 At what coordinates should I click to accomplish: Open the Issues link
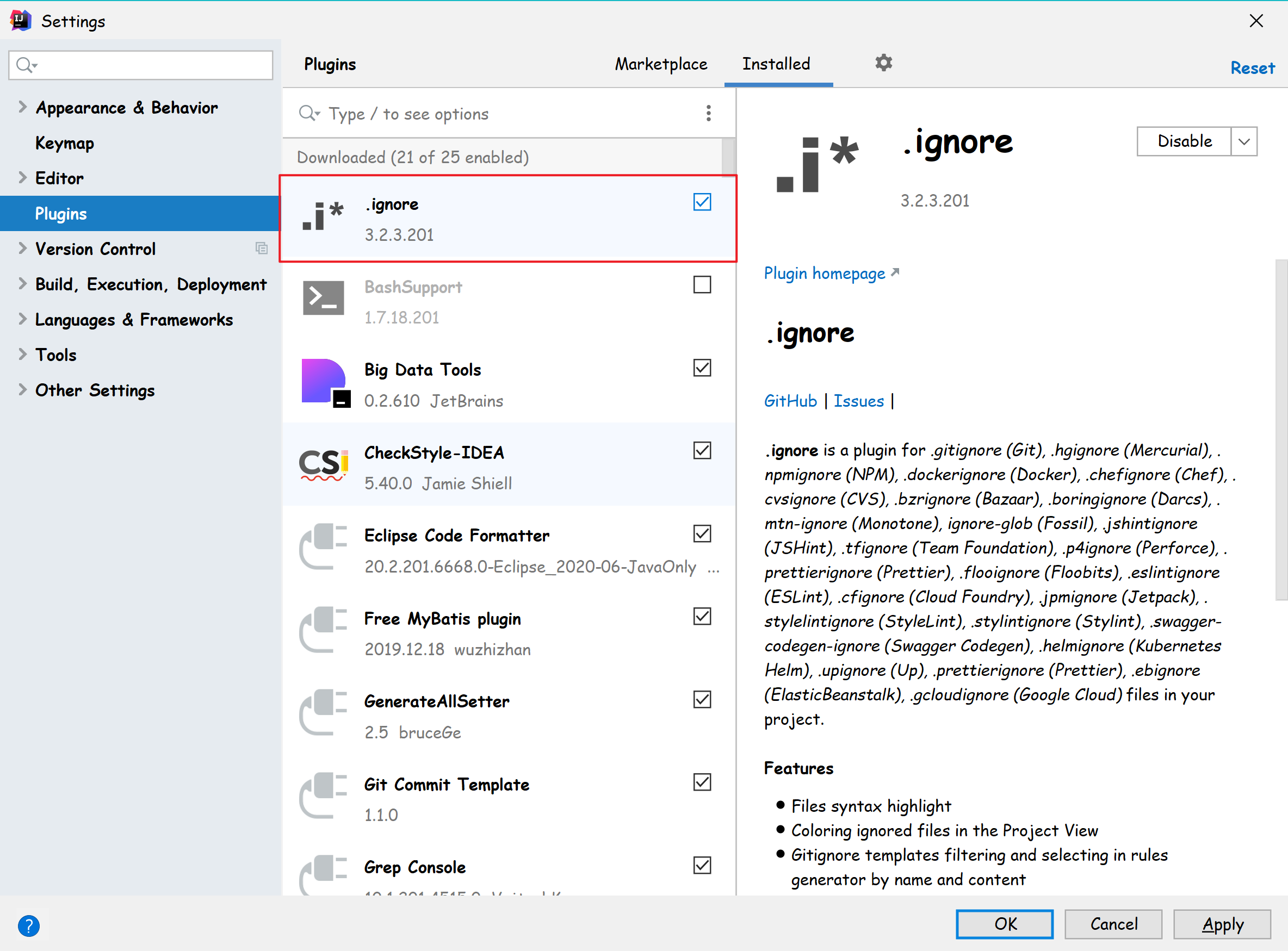pyautogui.click(x=858, y=401)
